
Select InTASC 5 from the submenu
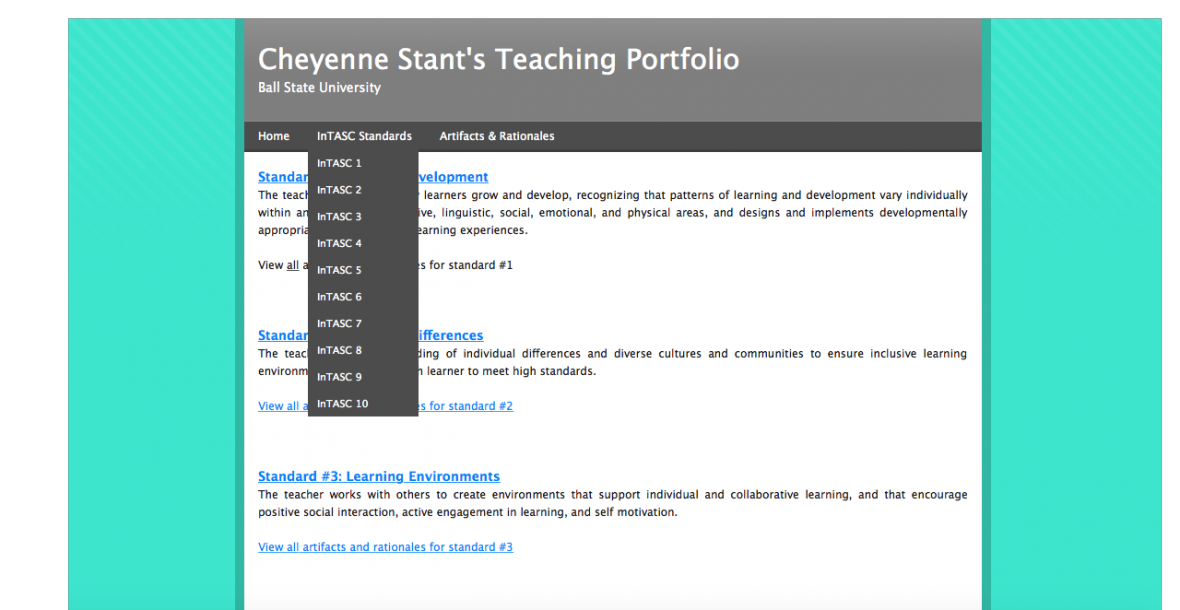tap(340, 270)
